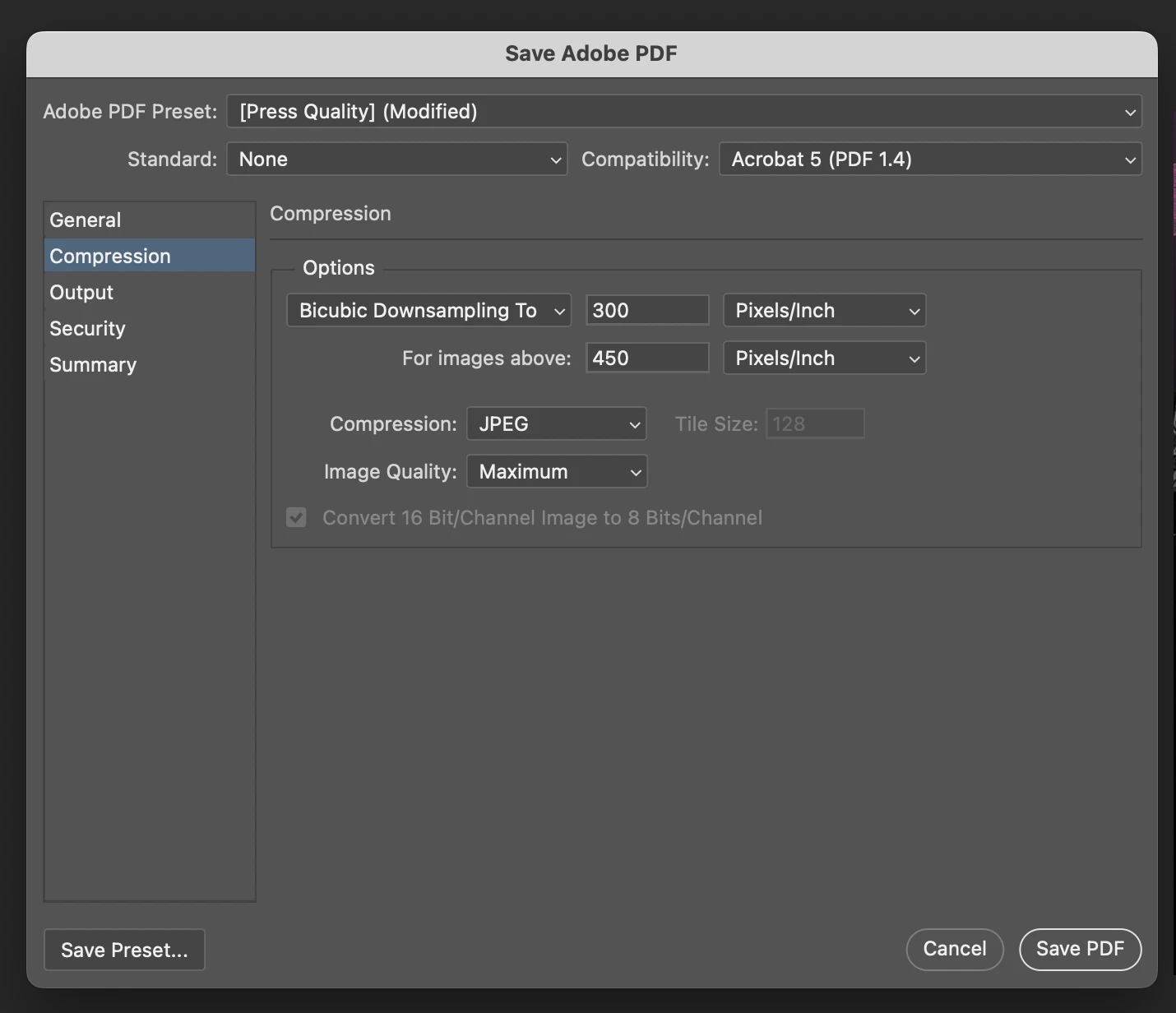Click the Save PDF button
This screenshot has width=1176, height=1013.
tap(1080, 949)
